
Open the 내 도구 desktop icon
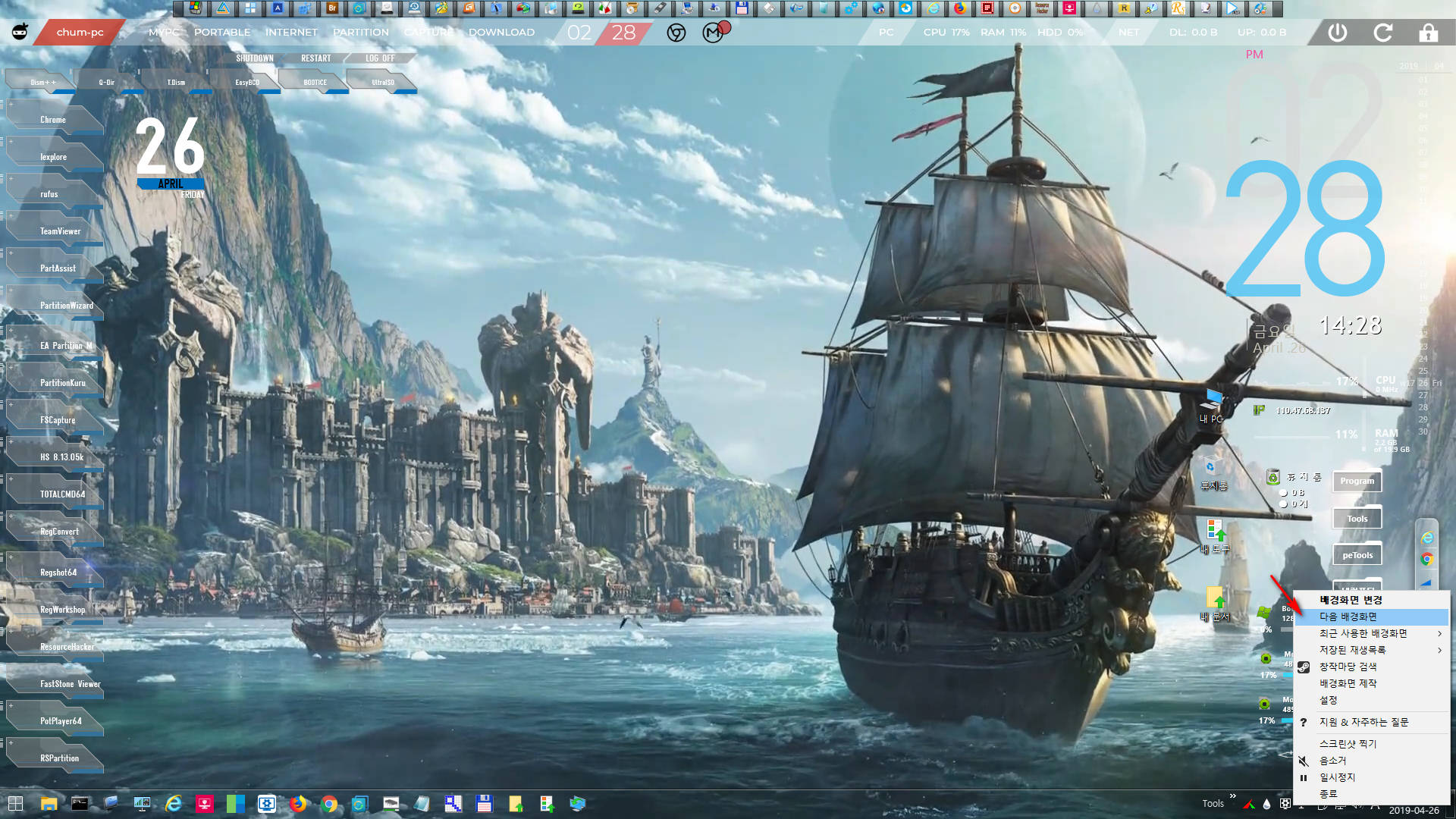point(1215,536)
